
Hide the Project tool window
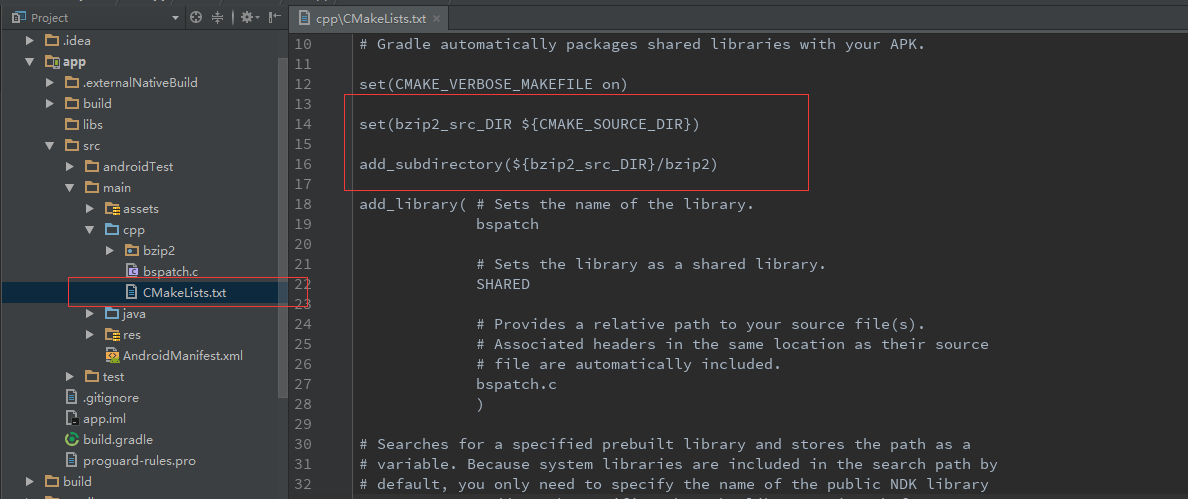click(273, 17)
